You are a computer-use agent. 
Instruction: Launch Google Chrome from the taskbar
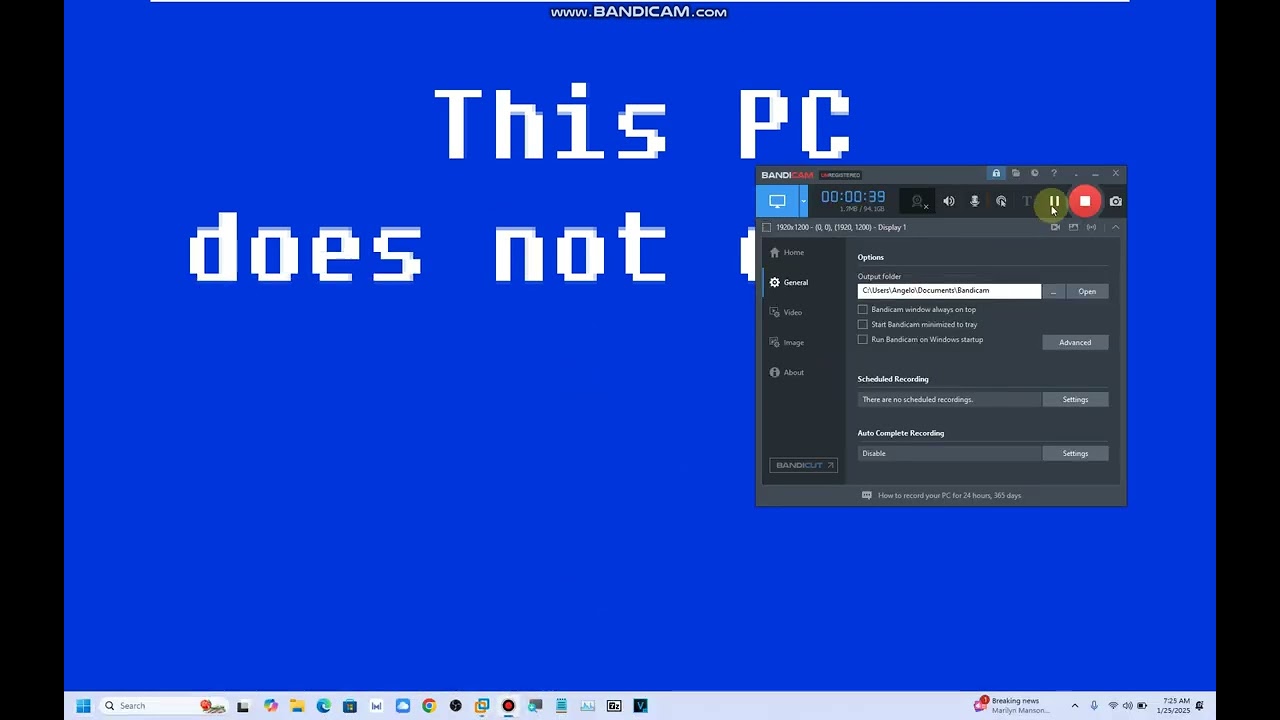coord(429,706)
